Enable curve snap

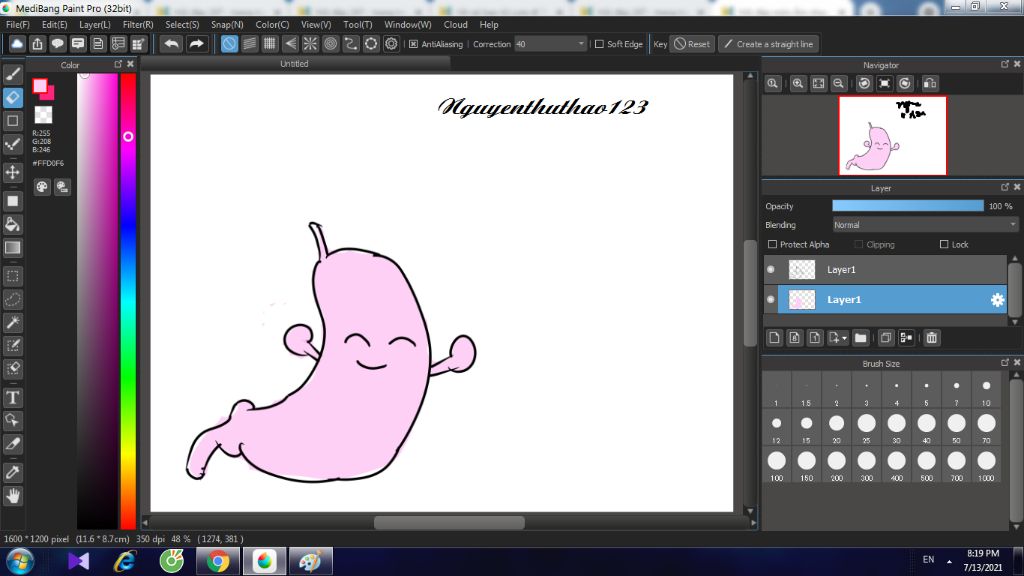(x=351, y=44)
